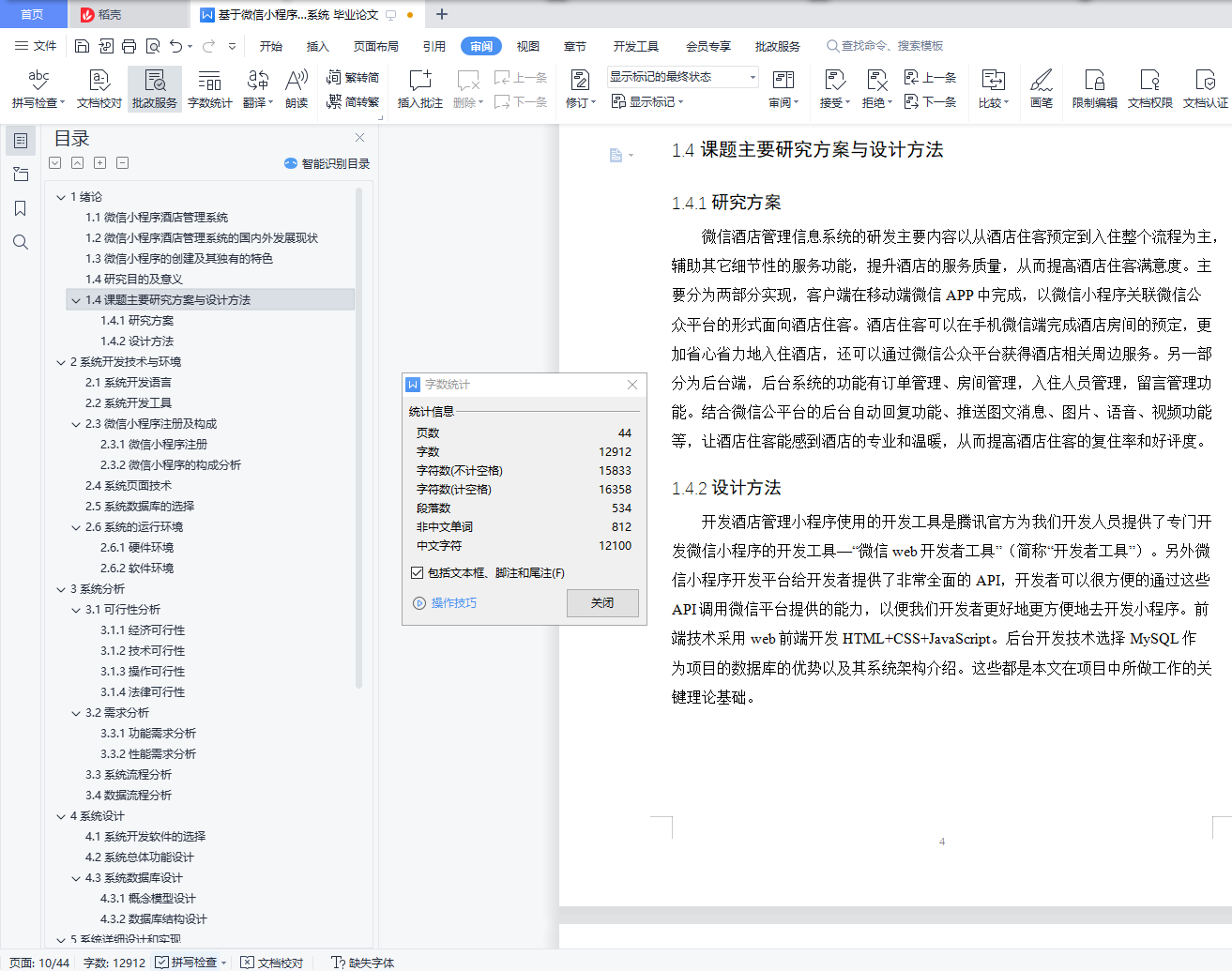
Task: Open the 文档认证 certification tool
Action: pos(1206,89)
